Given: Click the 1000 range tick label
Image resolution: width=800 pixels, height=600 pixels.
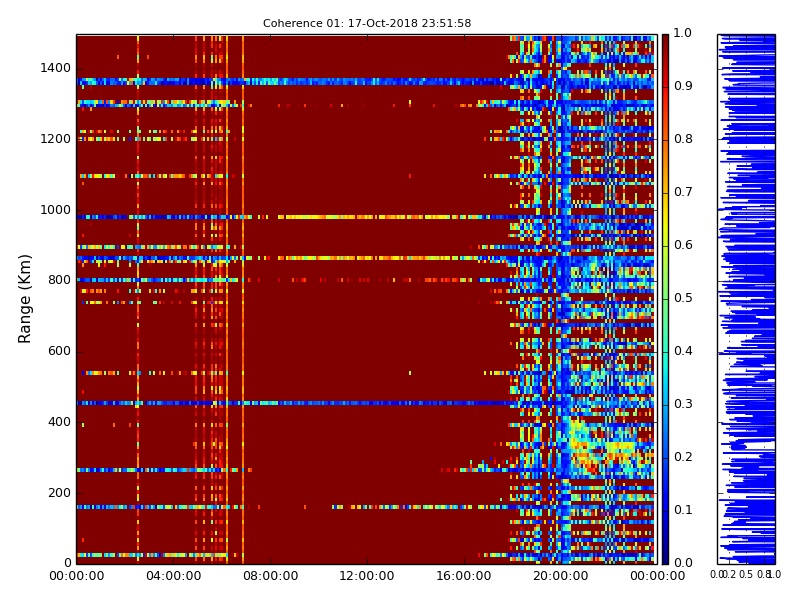Looking at the screenshot, I should click(x=55, y=210).
